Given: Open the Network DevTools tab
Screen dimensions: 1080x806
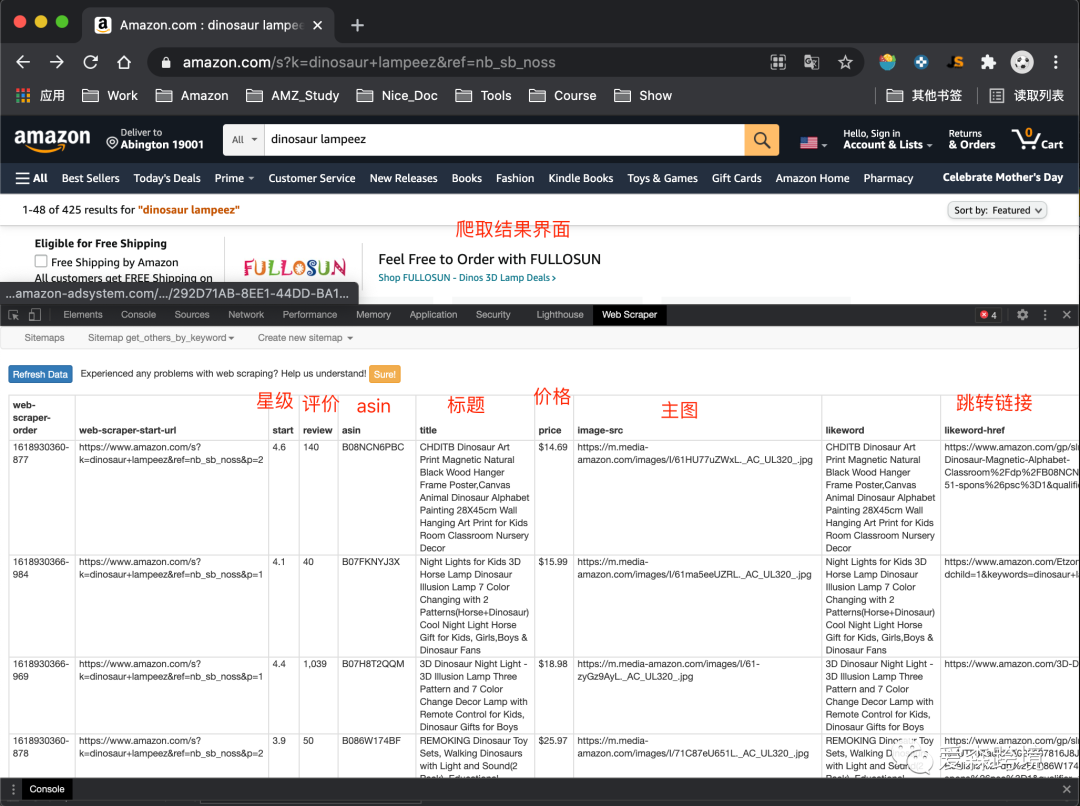Looking at the screenshot, I should [246, 315].
